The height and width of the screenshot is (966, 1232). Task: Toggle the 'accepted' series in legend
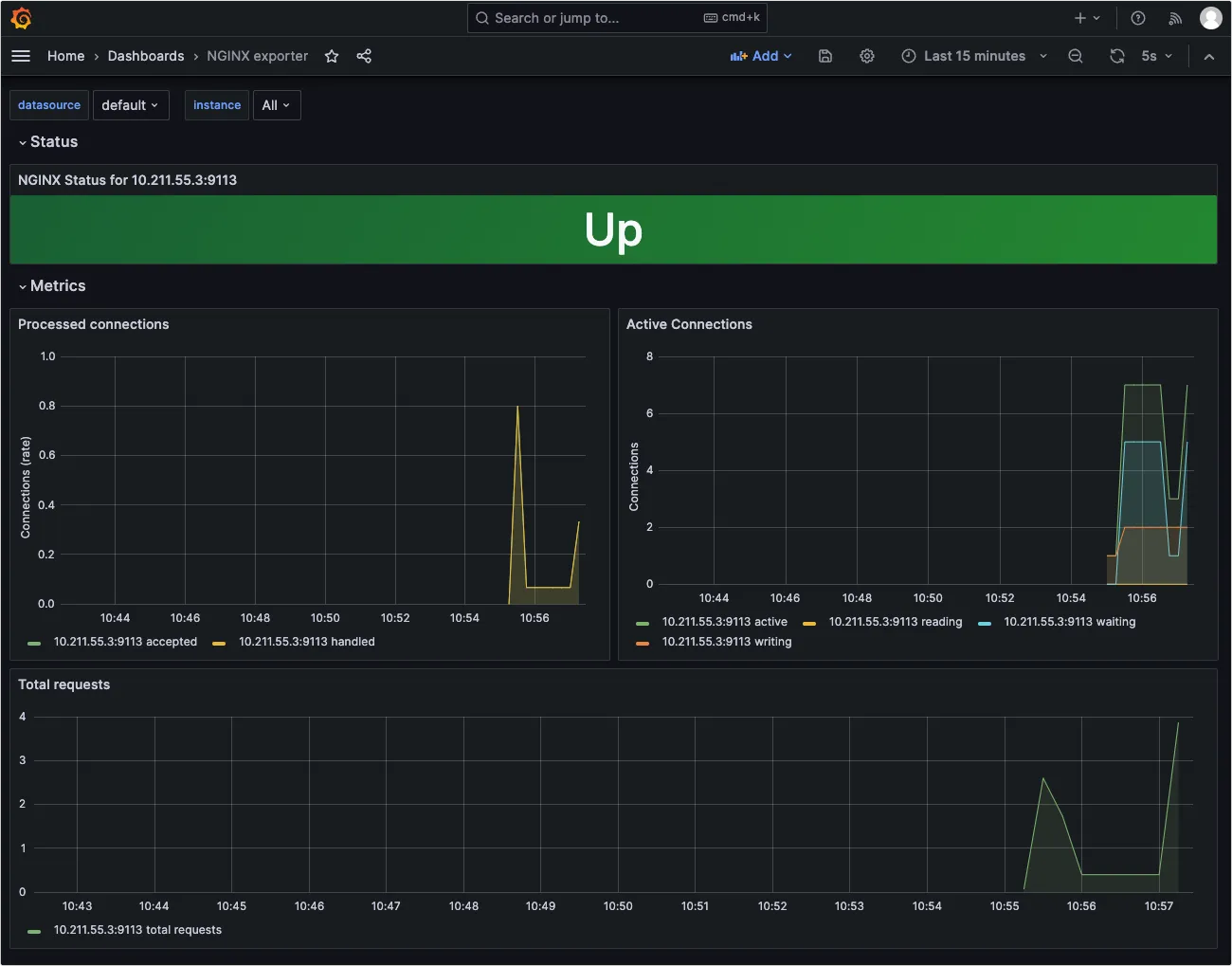click(x=125, y=642)
